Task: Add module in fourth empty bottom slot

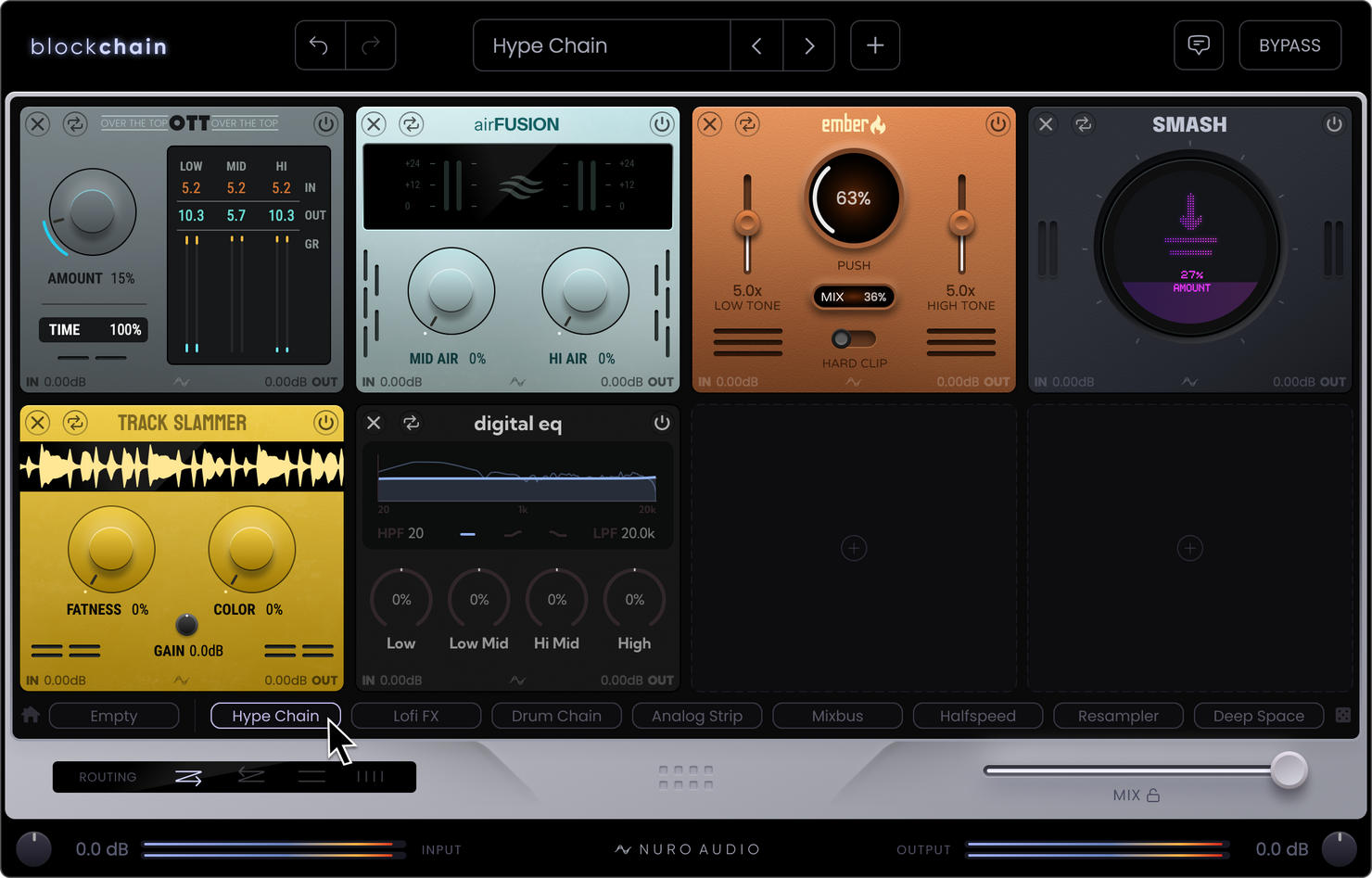Action: pyautogui.click(x=1190, y=549)
